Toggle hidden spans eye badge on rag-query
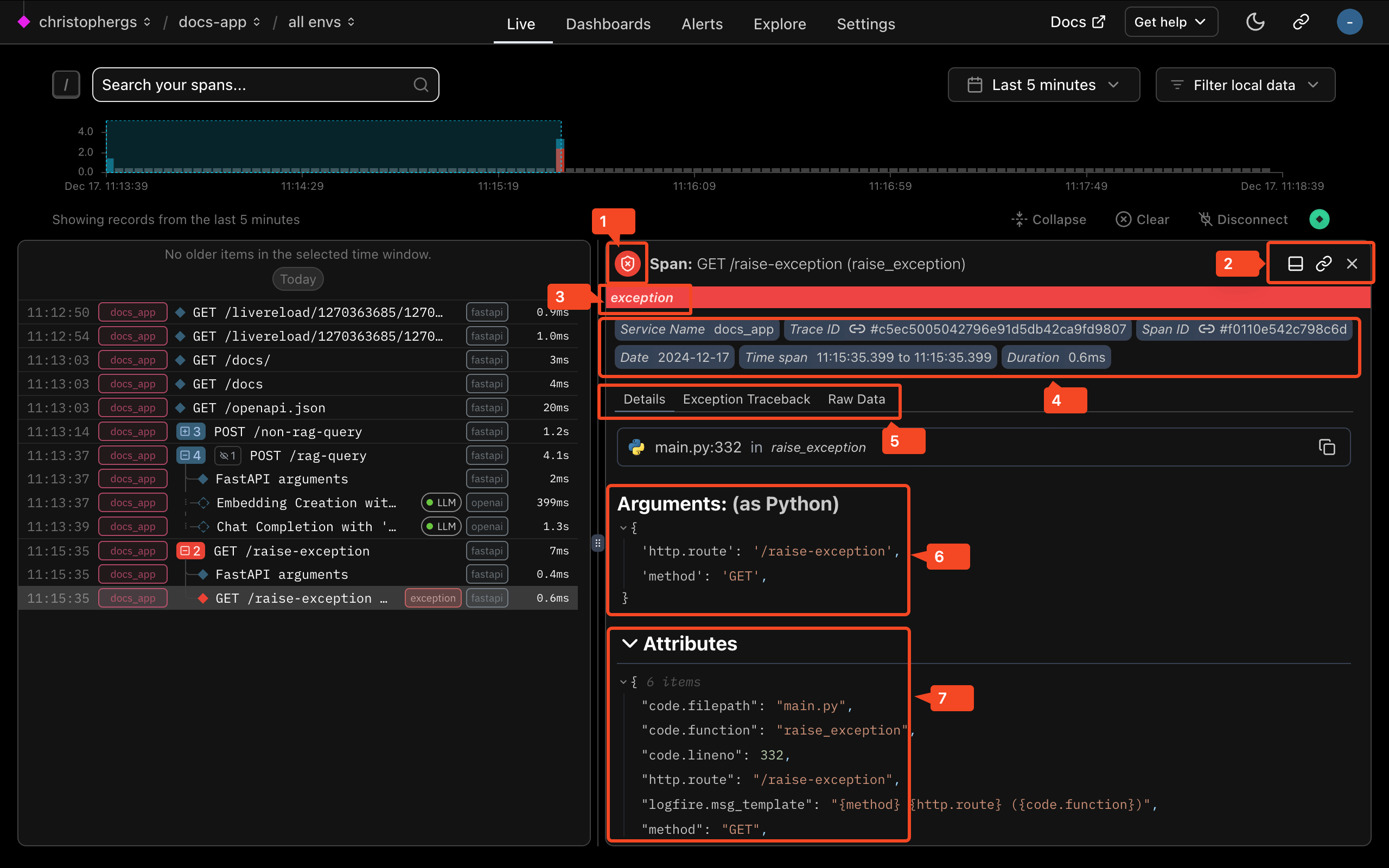 228,456
